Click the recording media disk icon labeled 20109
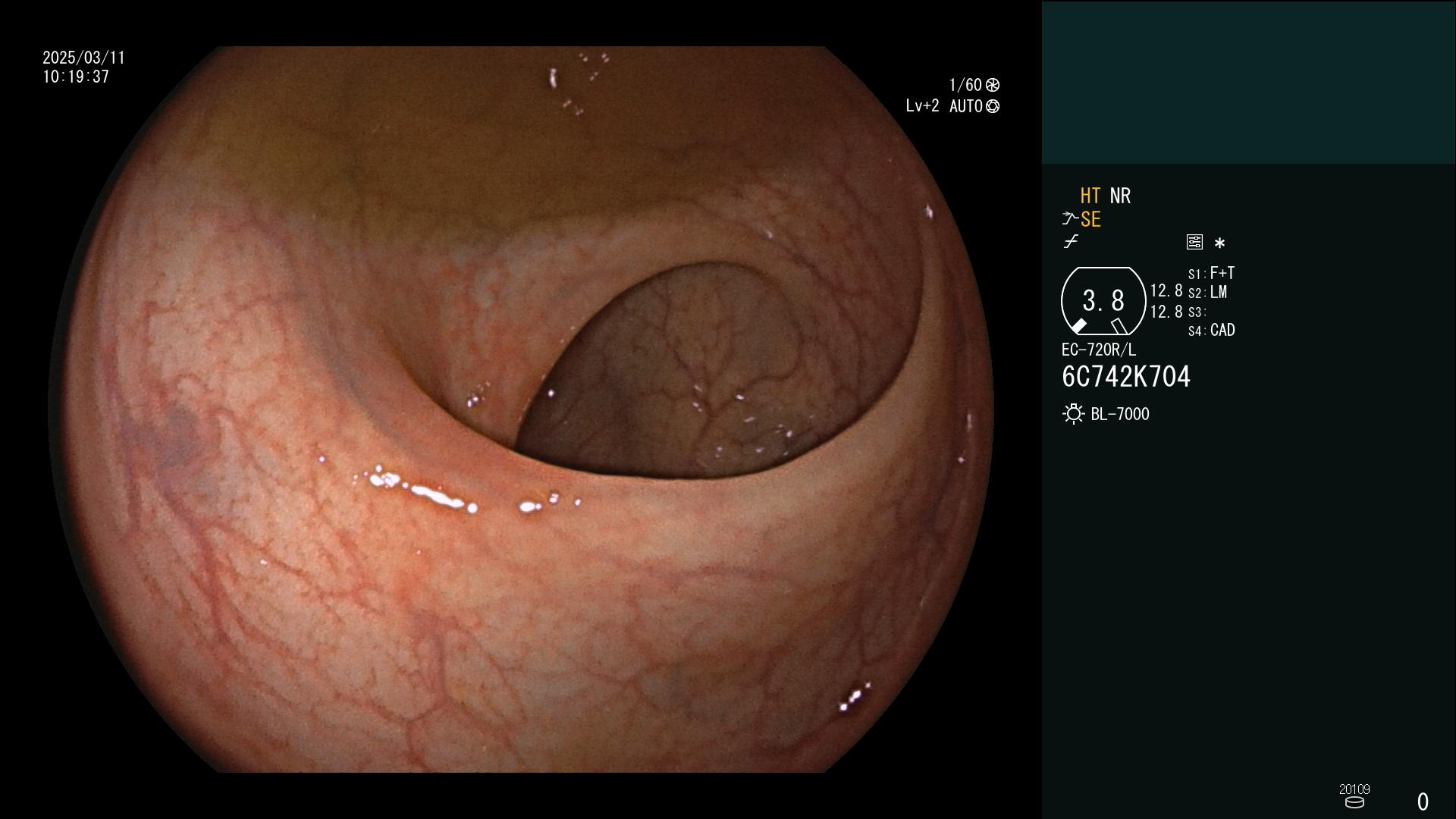Image resolution: width=1456 pixels, height=819 pixels. pos(1354,802)
